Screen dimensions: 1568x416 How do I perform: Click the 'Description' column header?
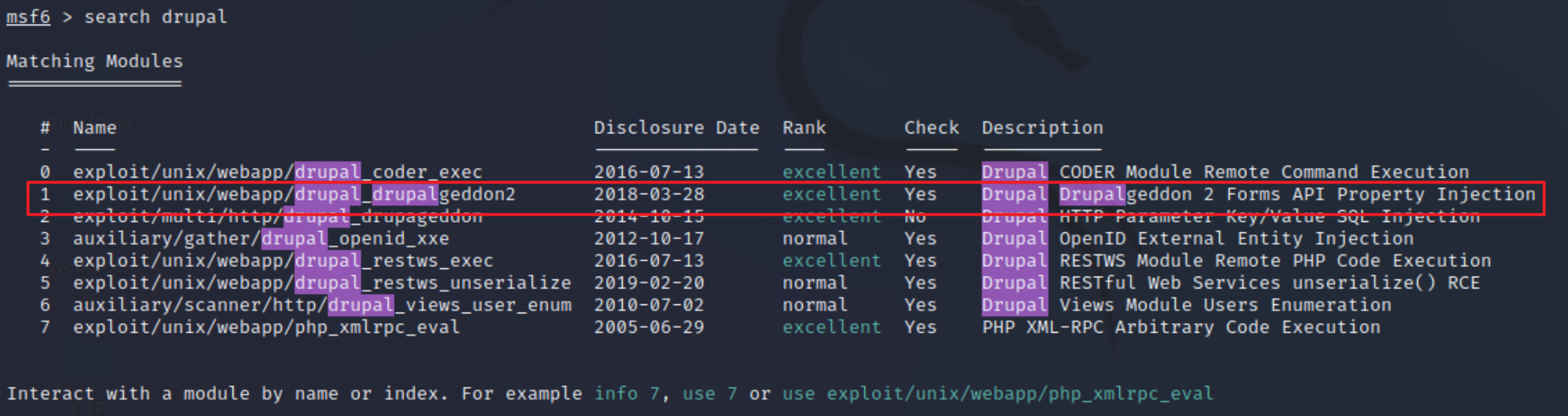coord(1043,127)
